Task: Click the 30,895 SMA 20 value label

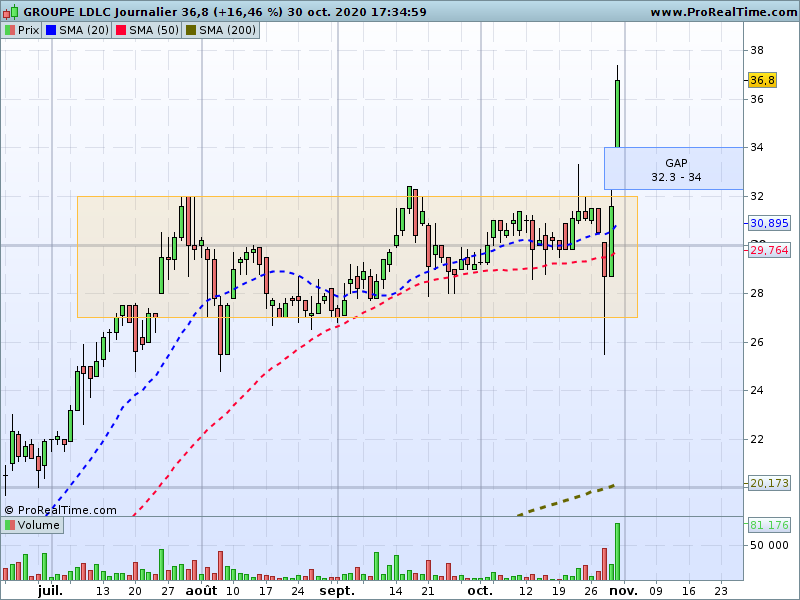Action: [x=769, y=223]
